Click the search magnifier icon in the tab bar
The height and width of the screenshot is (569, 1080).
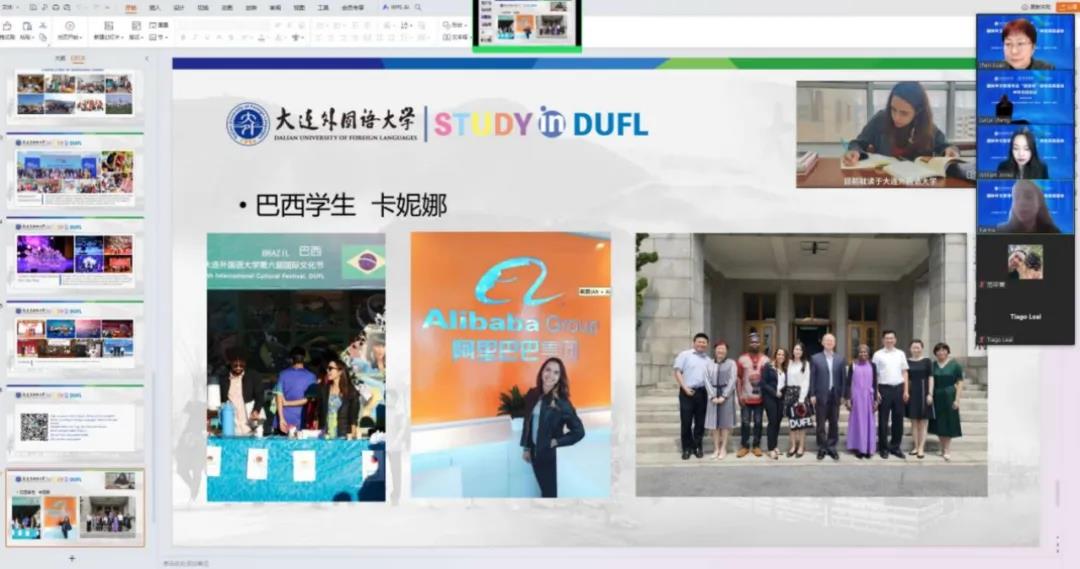(x=417, y=7)
